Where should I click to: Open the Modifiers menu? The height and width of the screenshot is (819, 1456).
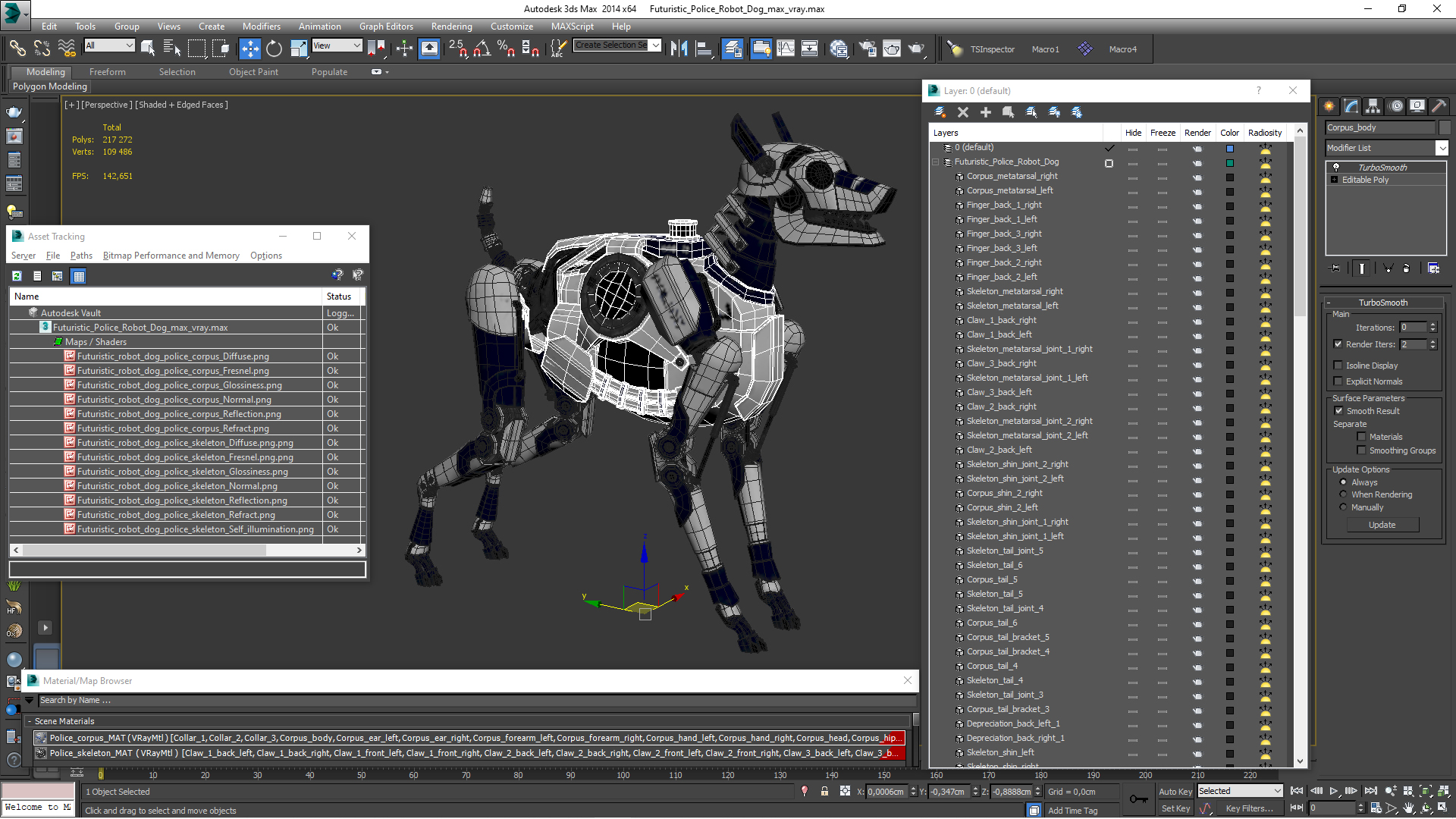click(x=261, y=27)
